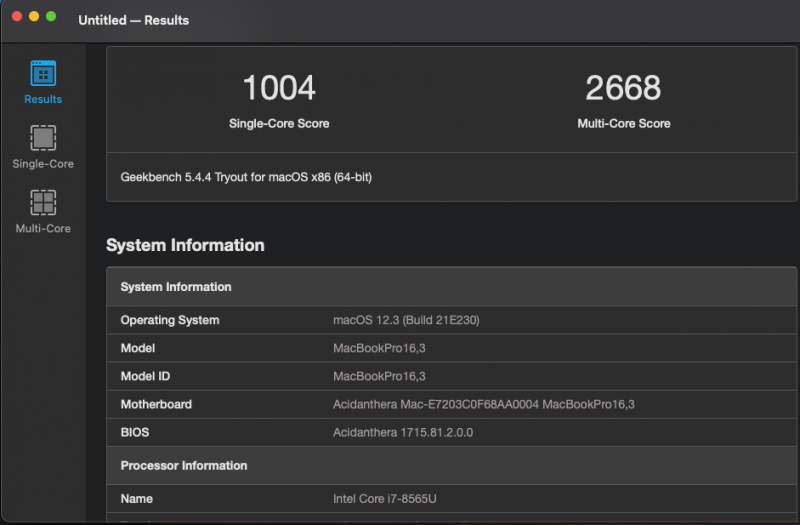Click MacBookPro16,3 value in the Model row
Viewport: 800px width, 525px height.
[379, 348]
